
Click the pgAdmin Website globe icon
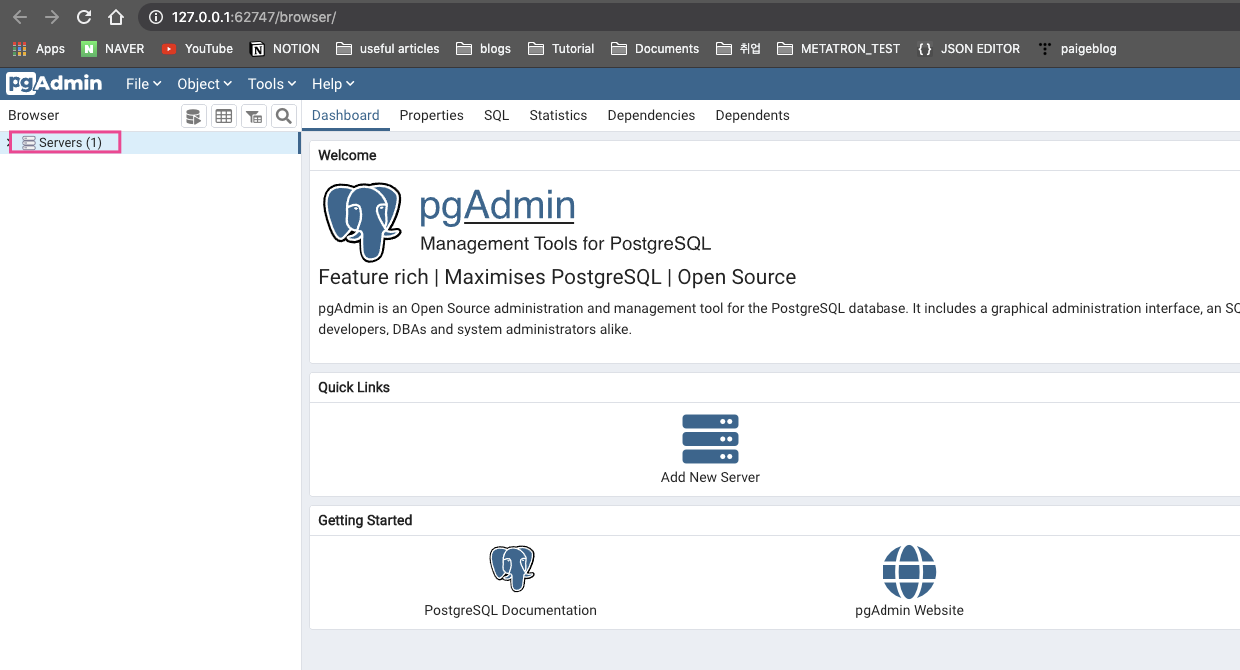tap(909, 572)
